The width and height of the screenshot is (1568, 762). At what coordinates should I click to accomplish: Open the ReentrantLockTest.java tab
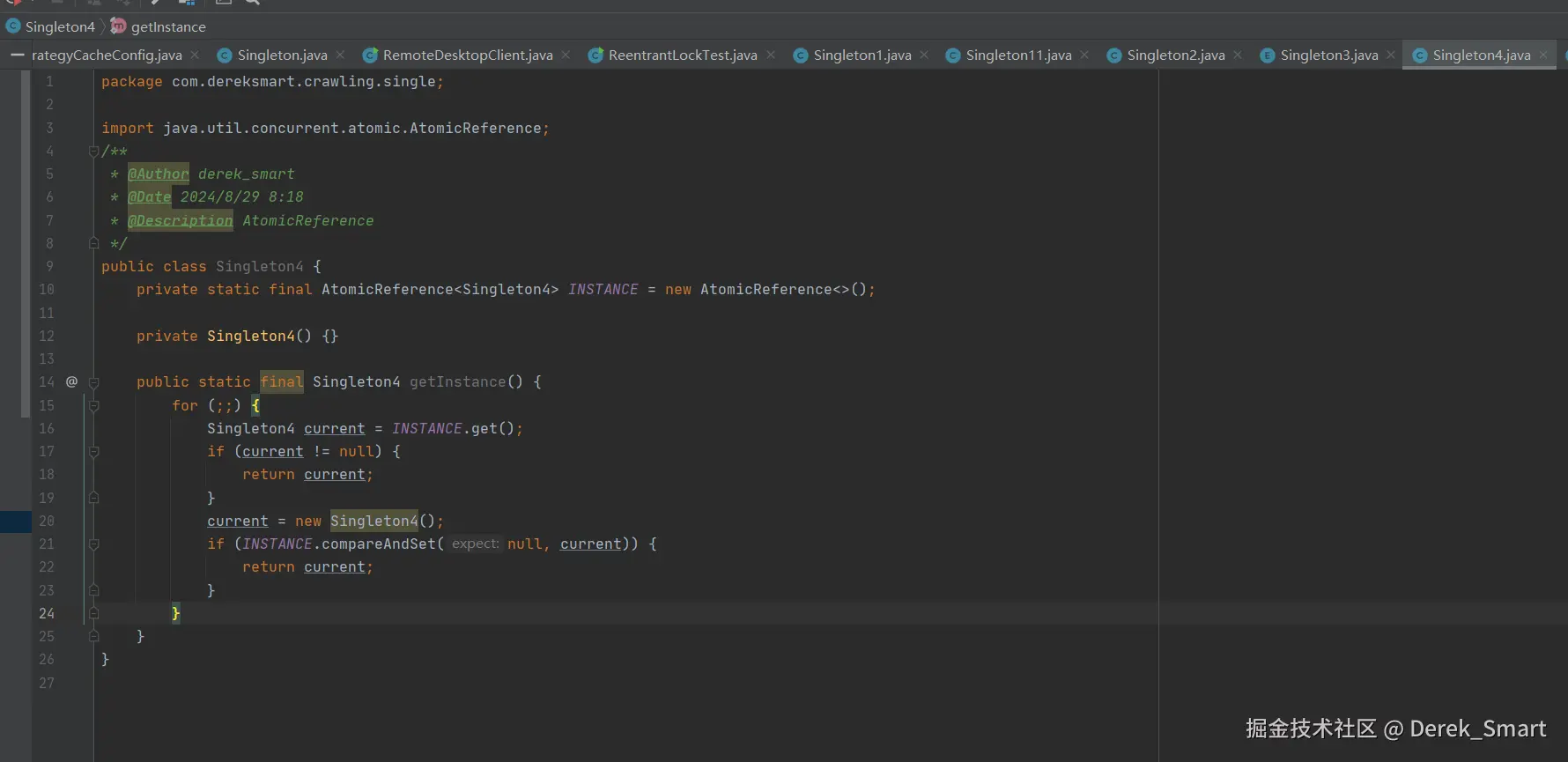pos(683,55)
